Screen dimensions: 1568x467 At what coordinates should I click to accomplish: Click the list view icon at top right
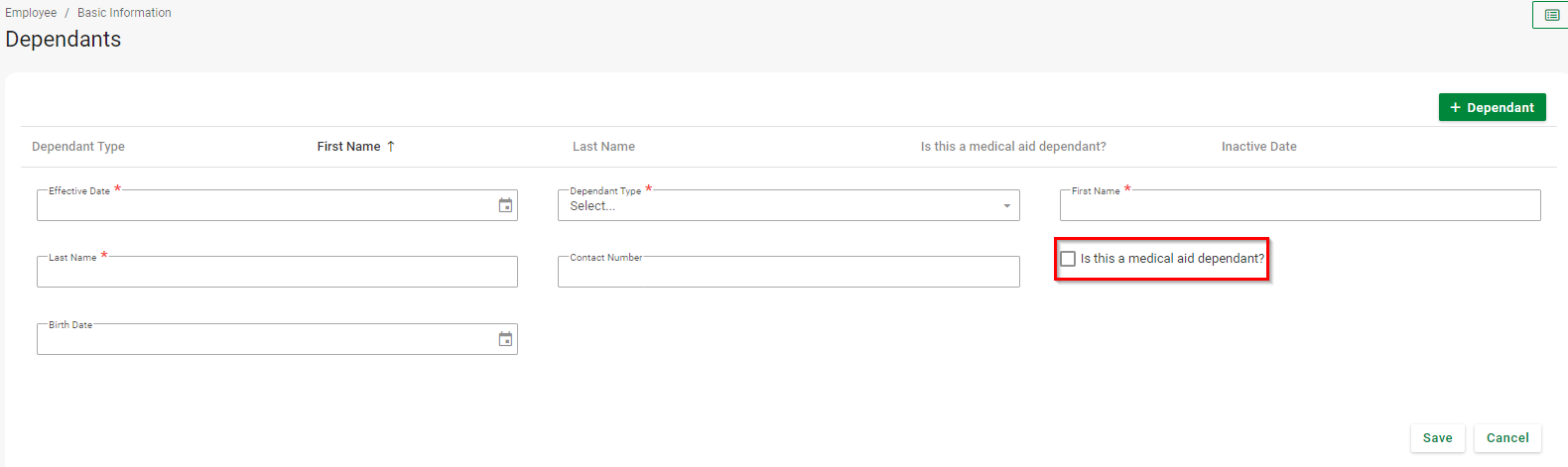(1551, 15)
